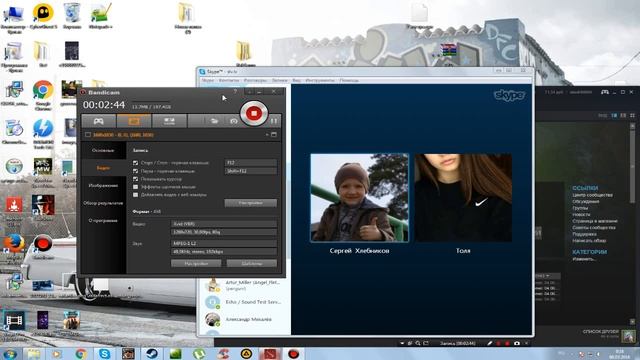Open Обсуждения link in Steam window
This screenshot has width=640, height=360.
pyautogui.click(x=585, y=202)
